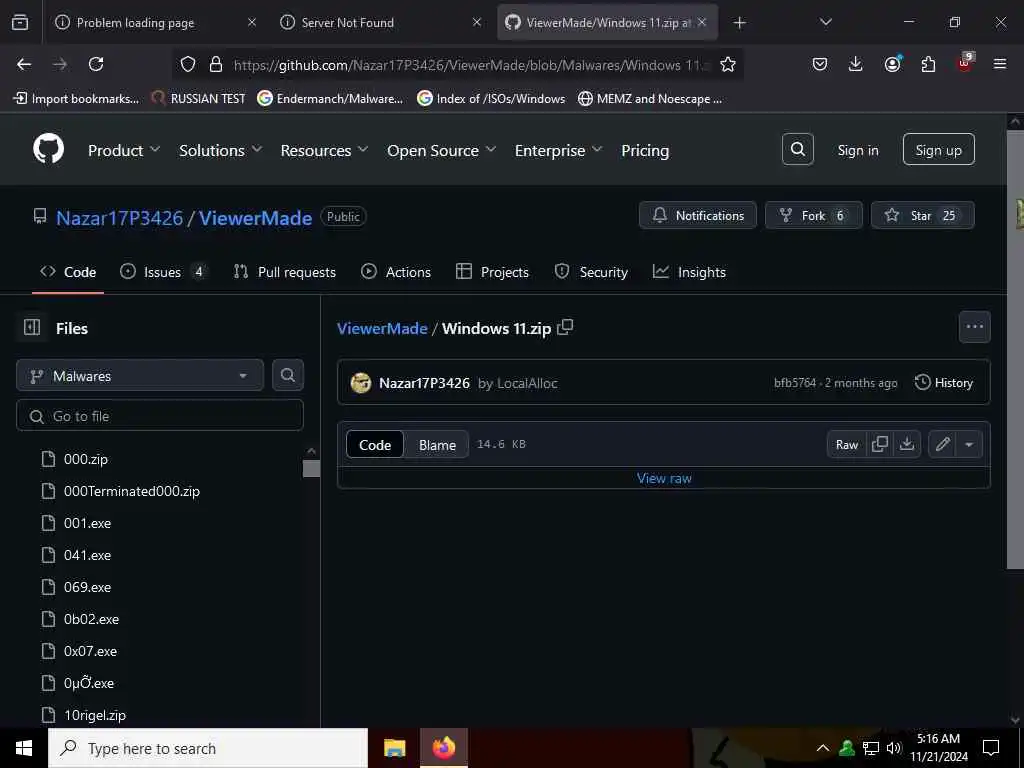Expand the Enterprise dropdown menu

point(558,150)
